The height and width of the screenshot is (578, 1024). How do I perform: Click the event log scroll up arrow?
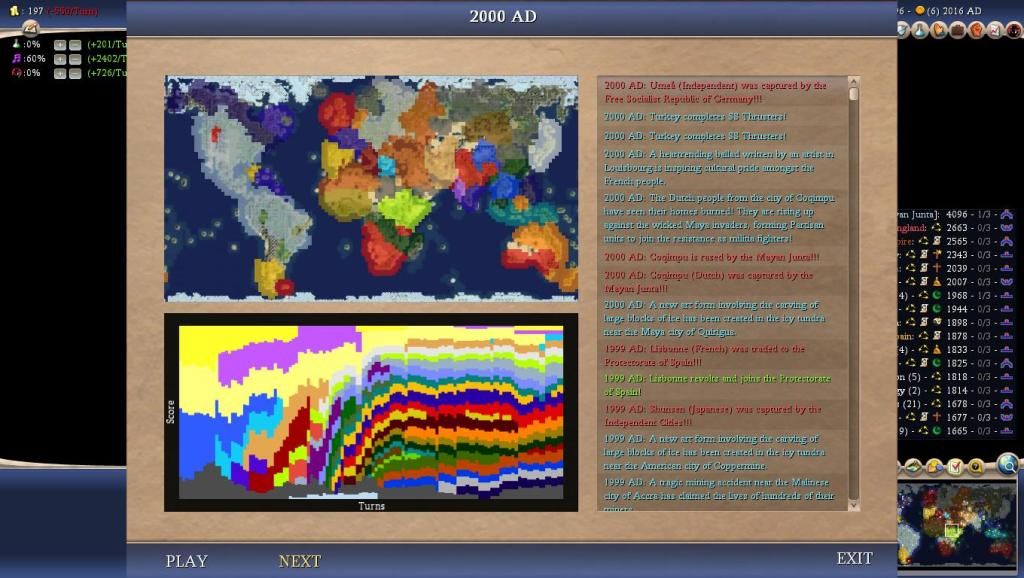tap(853, 82)
